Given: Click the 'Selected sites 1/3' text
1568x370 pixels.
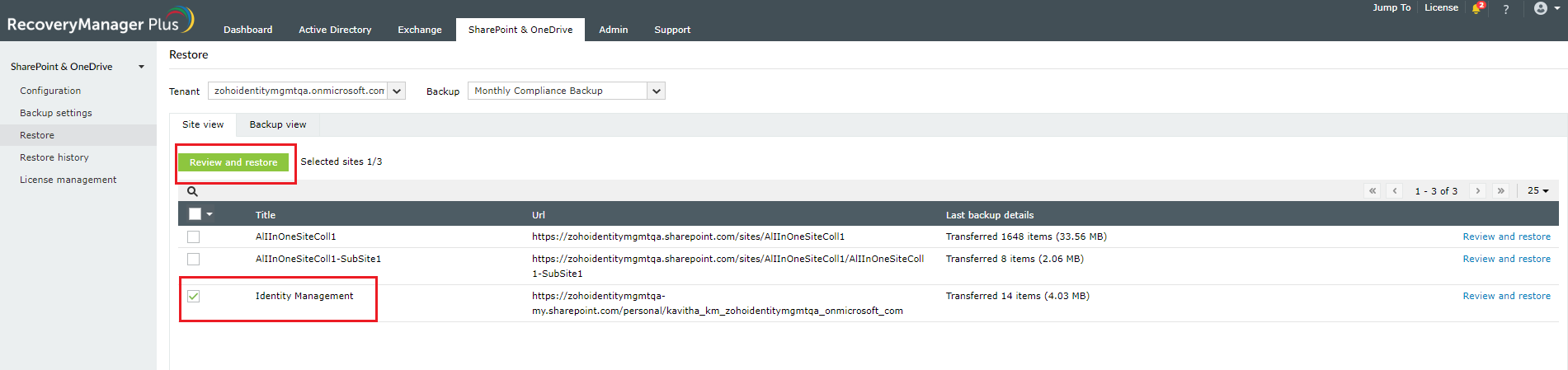Looking at the screenshot, I should pos(341,162).
